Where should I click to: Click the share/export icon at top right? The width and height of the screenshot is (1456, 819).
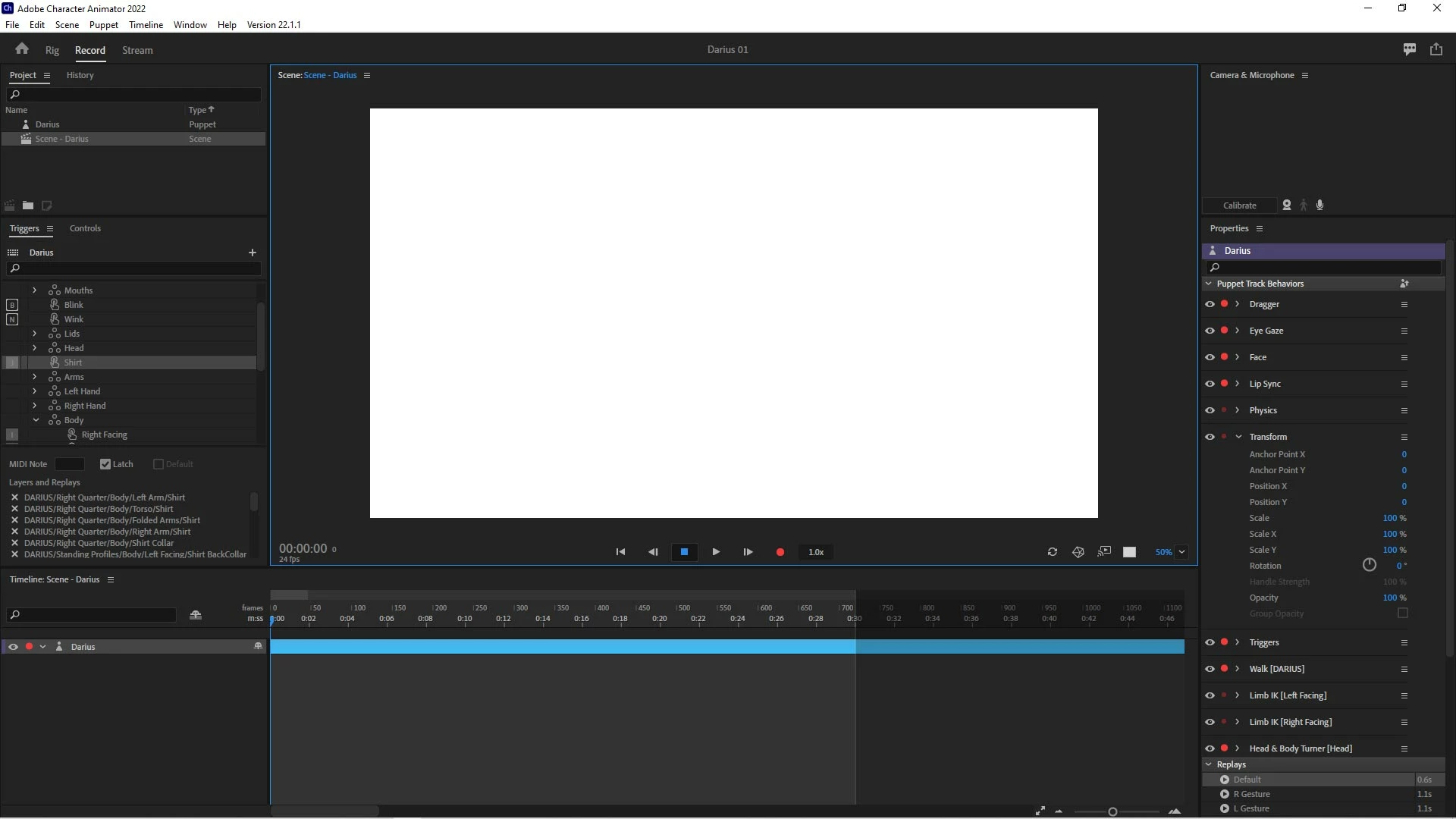click(1436, 49)
